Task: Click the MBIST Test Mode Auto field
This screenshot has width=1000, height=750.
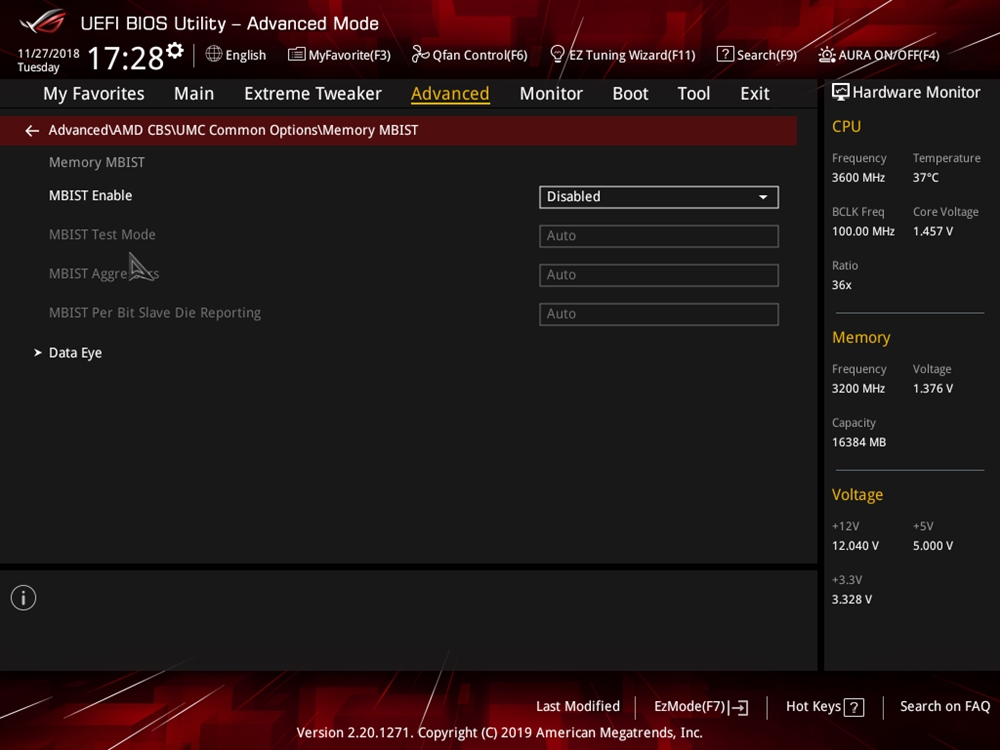Action: 659,236
